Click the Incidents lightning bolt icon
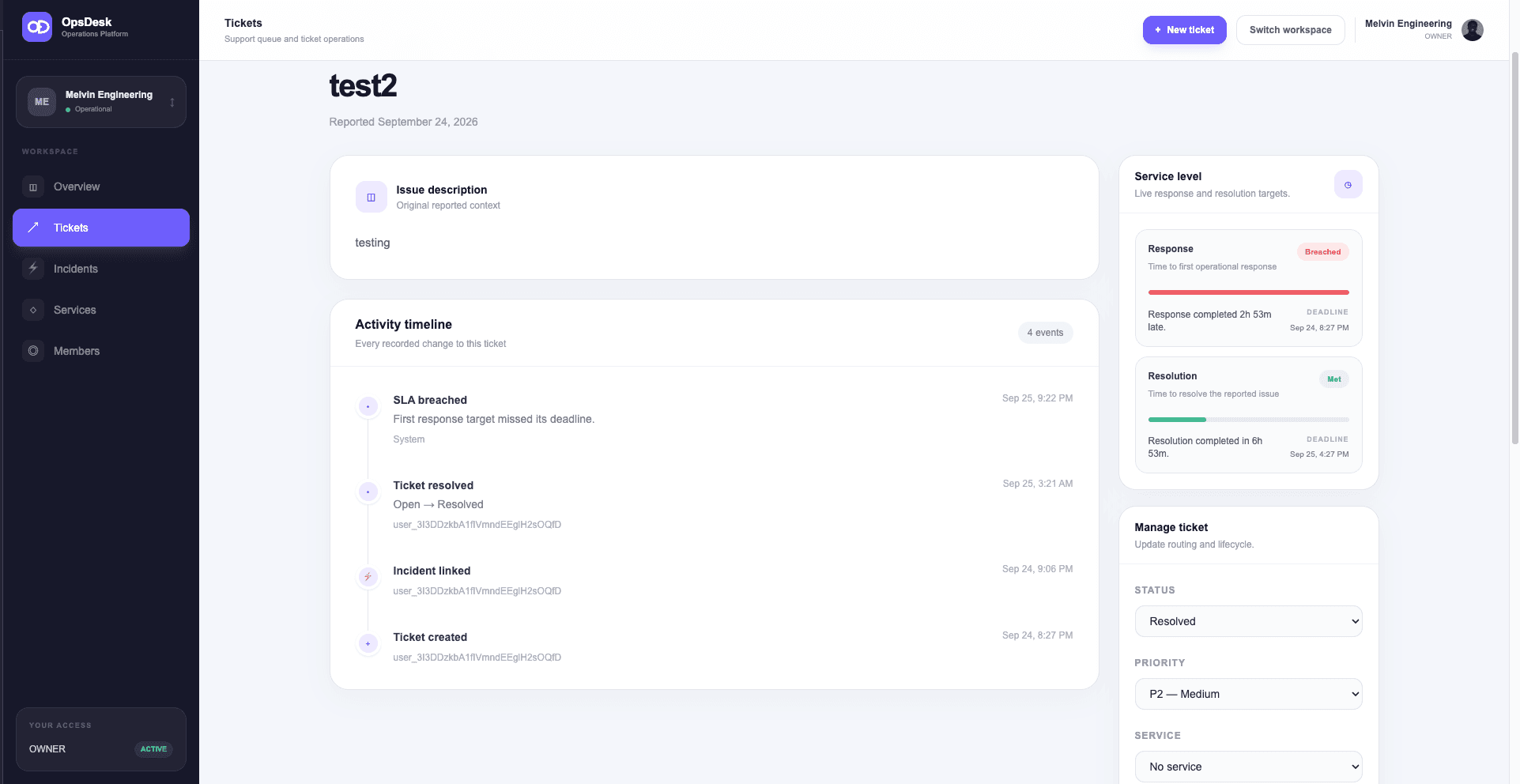 tap(33, 269)
